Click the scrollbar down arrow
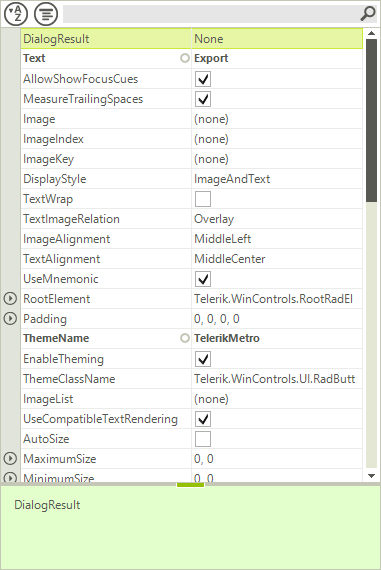The height and width of the screenshot is (570, 381). click(x=371, y=475)
